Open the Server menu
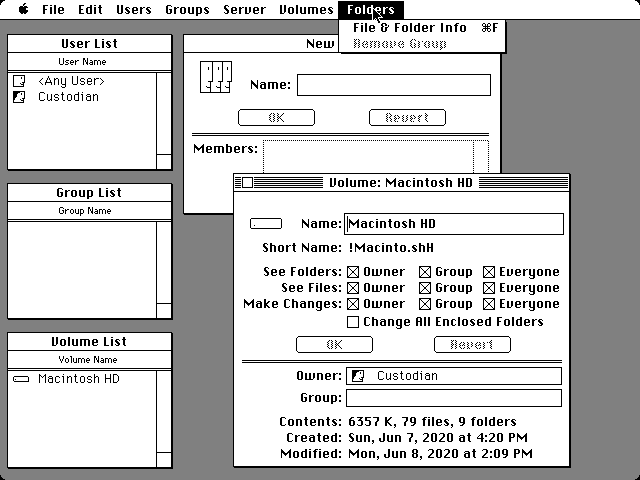Screen dimensions: 640x480 tap(245, 10)
